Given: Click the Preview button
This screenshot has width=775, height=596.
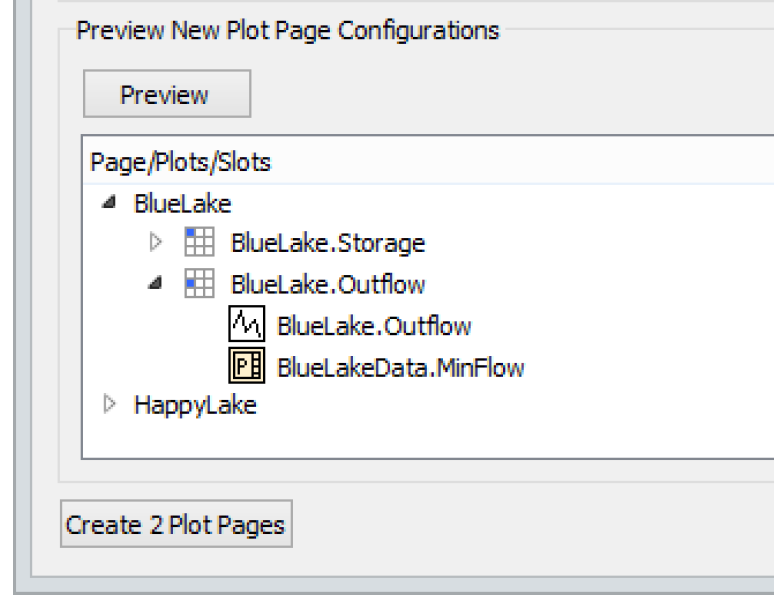Looking at the screenshot, I should coord(165,95).
